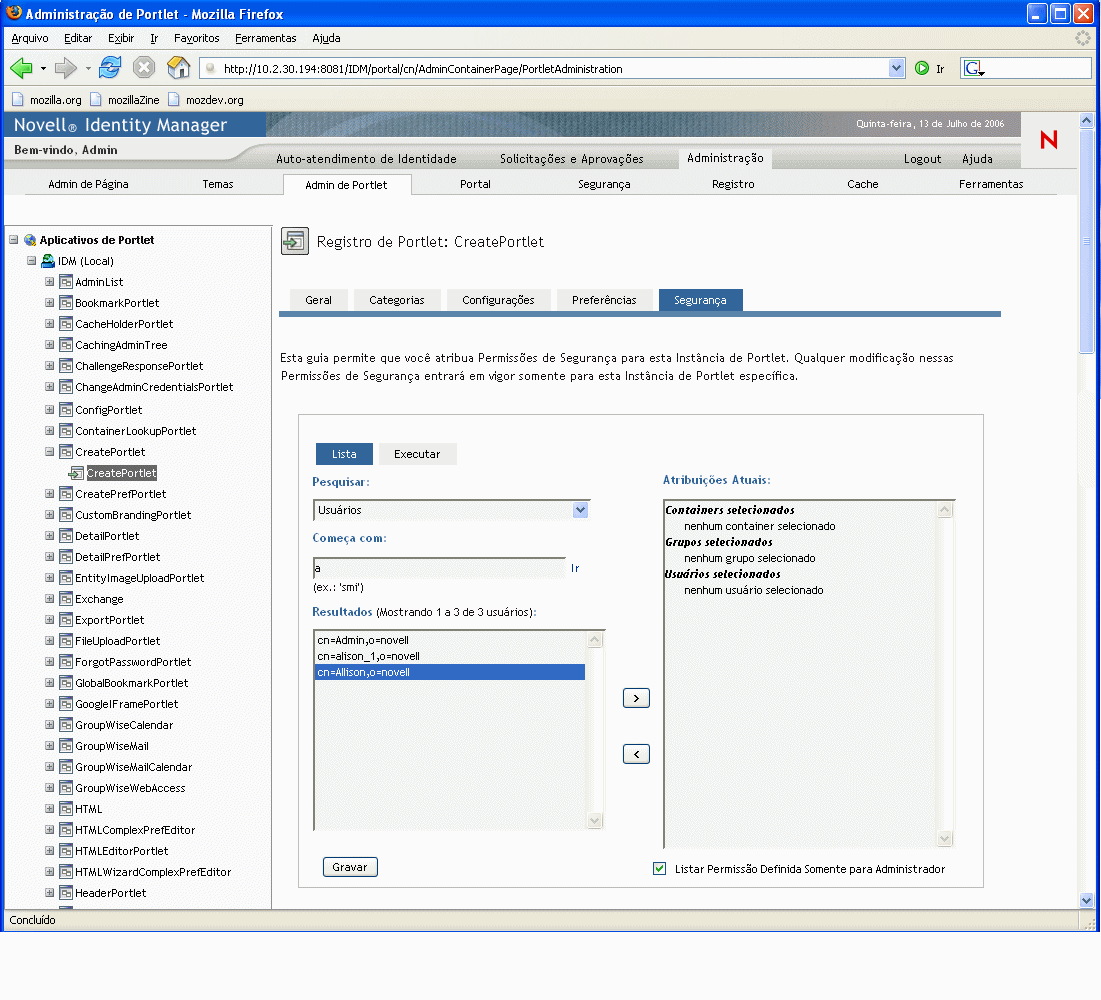1101x1000 pixels.
Task: Click the AdminList portlet icon in tree
Action: click(x=66, y=282)
